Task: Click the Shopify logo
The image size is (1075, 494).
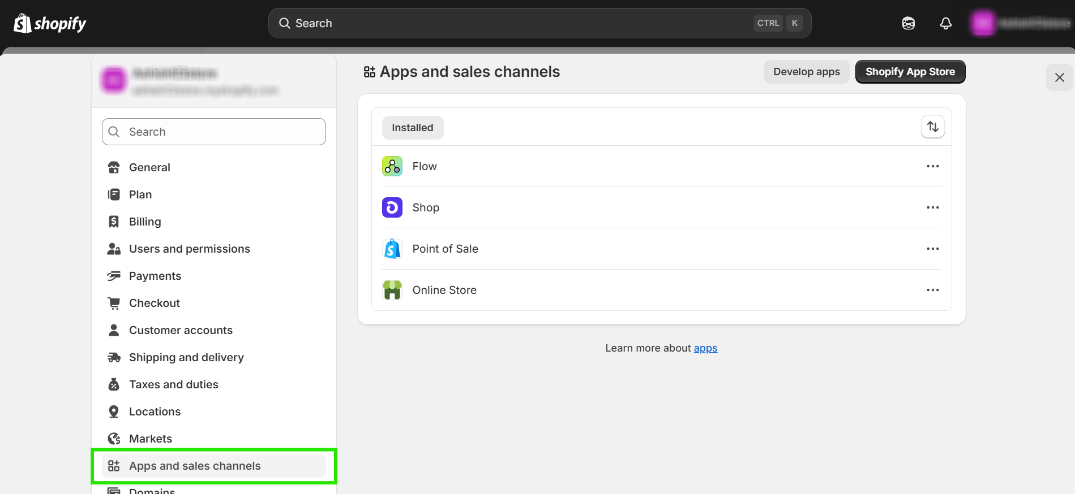Action: [46, 23]
